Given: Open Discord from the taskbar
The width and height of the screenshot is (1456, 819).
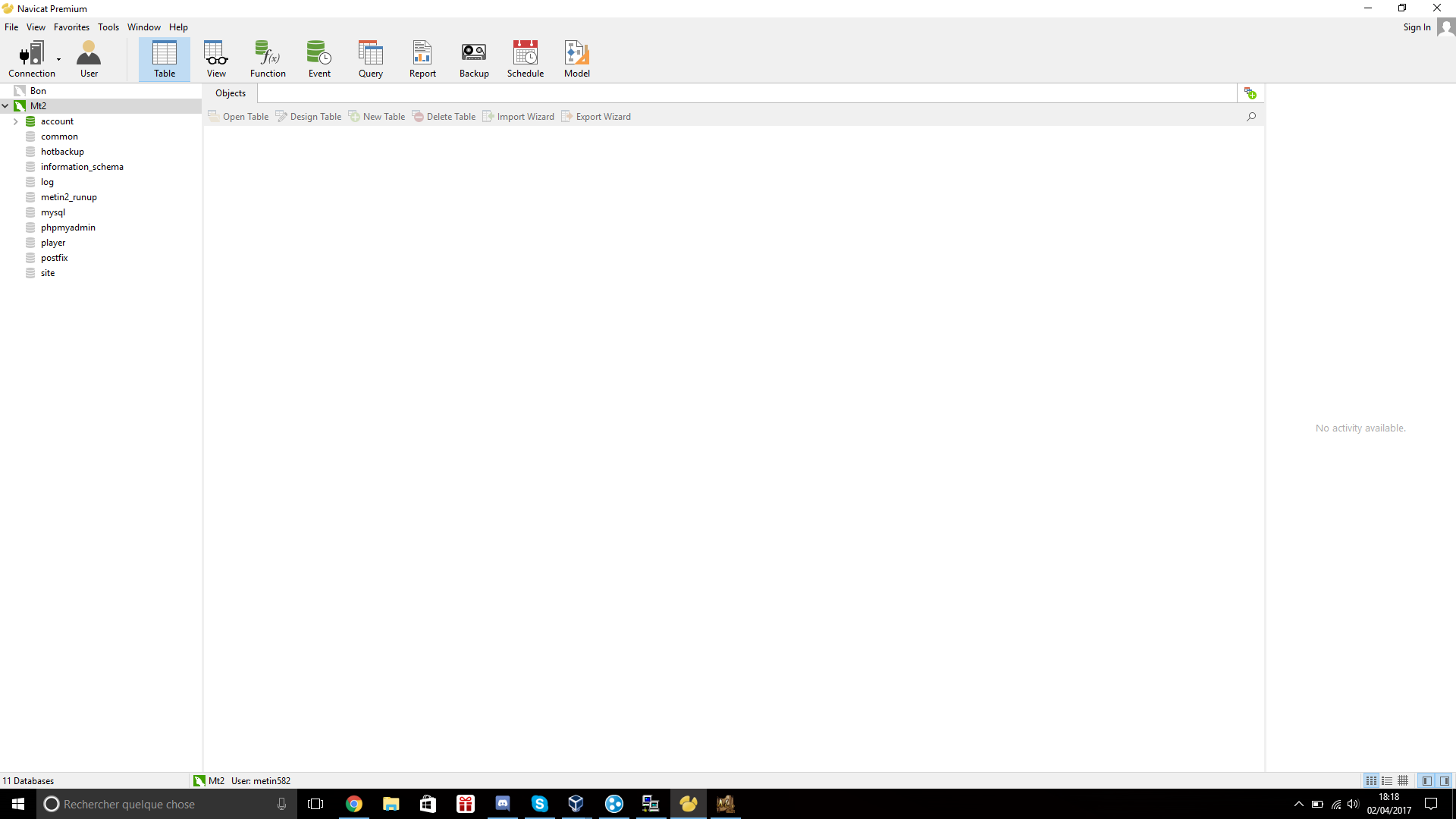Looking at the screenshot, I should pos(503,804).
